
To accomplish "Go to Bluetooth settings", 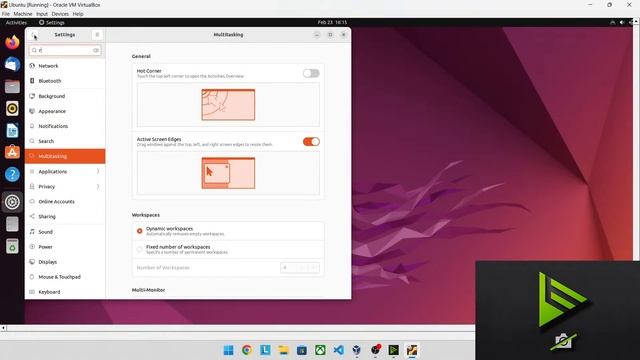I will tap(65, 81).
